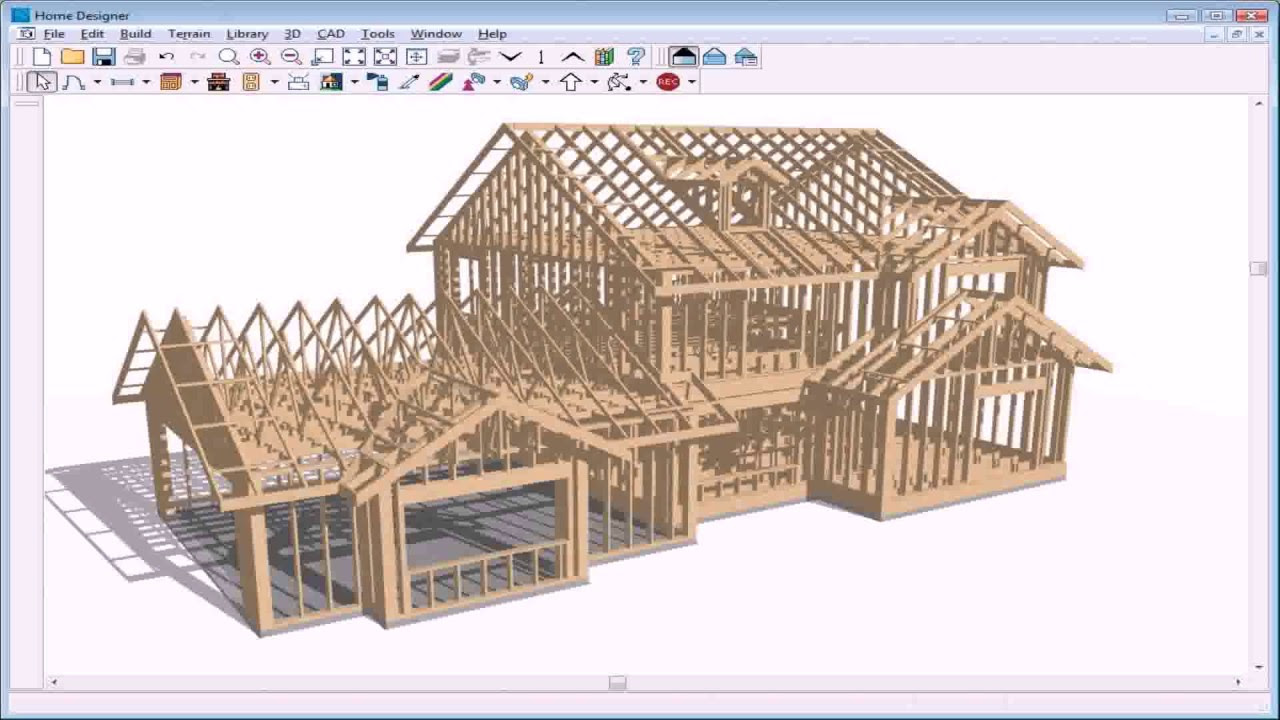Toggle the blue house outline view button
This screenshot has height=720, width=1280.
(x=714, y=57)
